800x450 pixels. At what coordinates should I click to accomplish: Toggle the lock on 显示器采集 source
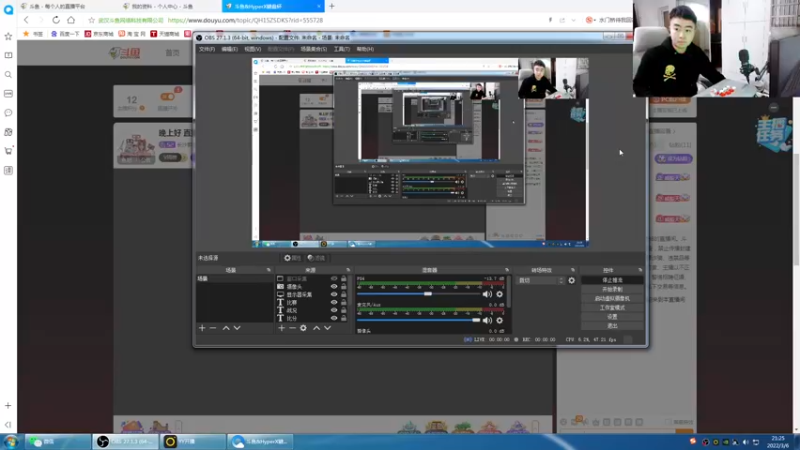344,294
